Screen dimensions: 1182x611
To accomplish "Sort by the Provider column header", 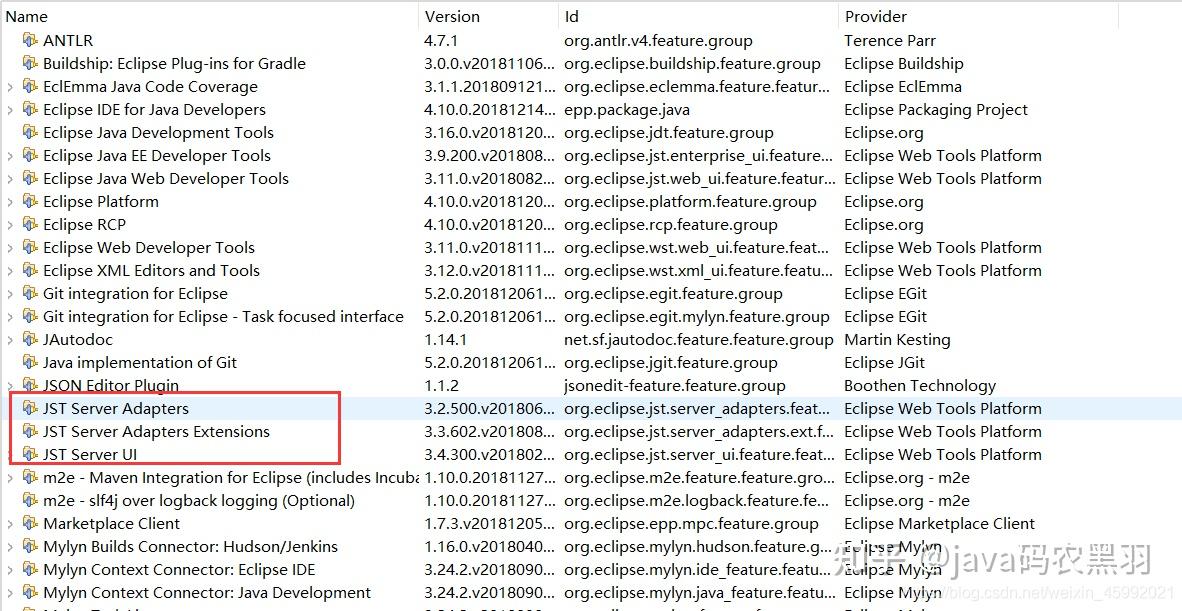I will (x=978, y=16).
